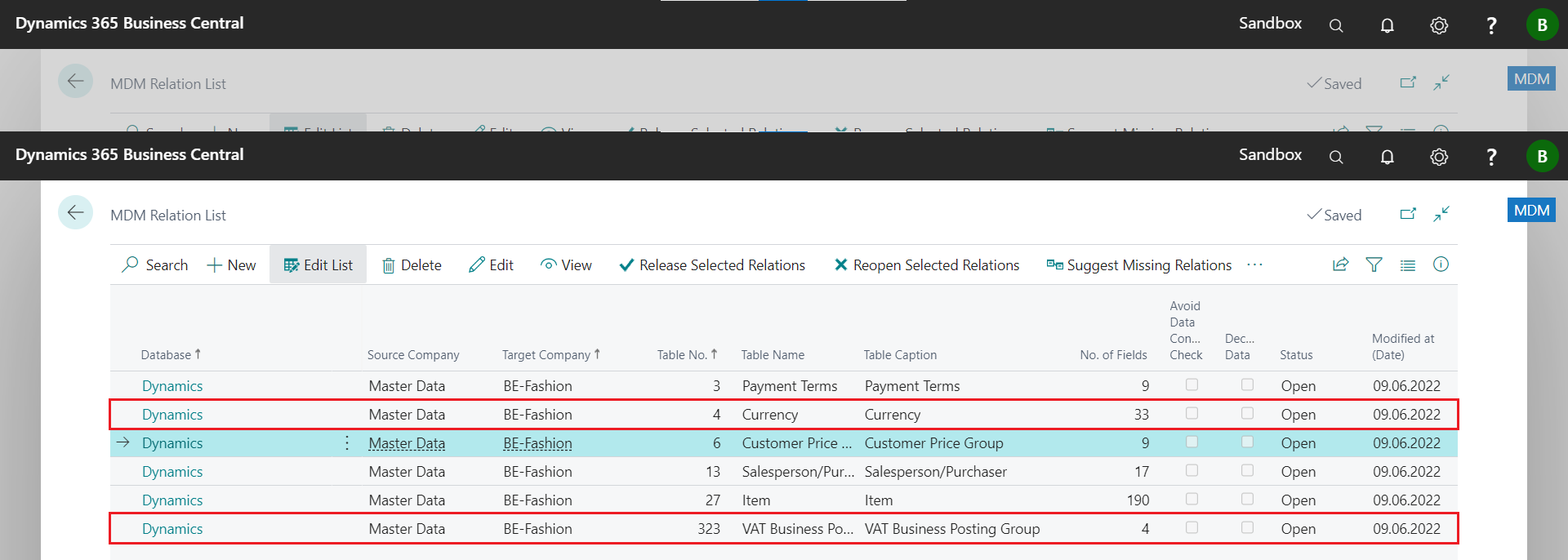Image resolution: width=1568 pixels, height=560 pixels.
Task: Sort by the Database column header
Action: click(171, 354)
